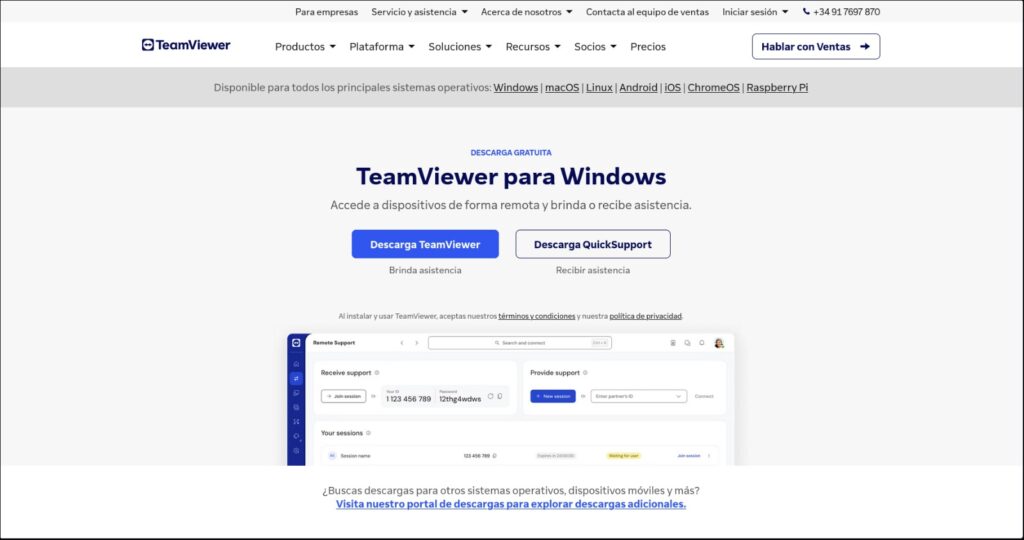
Task: Click the back arrow in the app preview
Action: [x=402, y=343]
